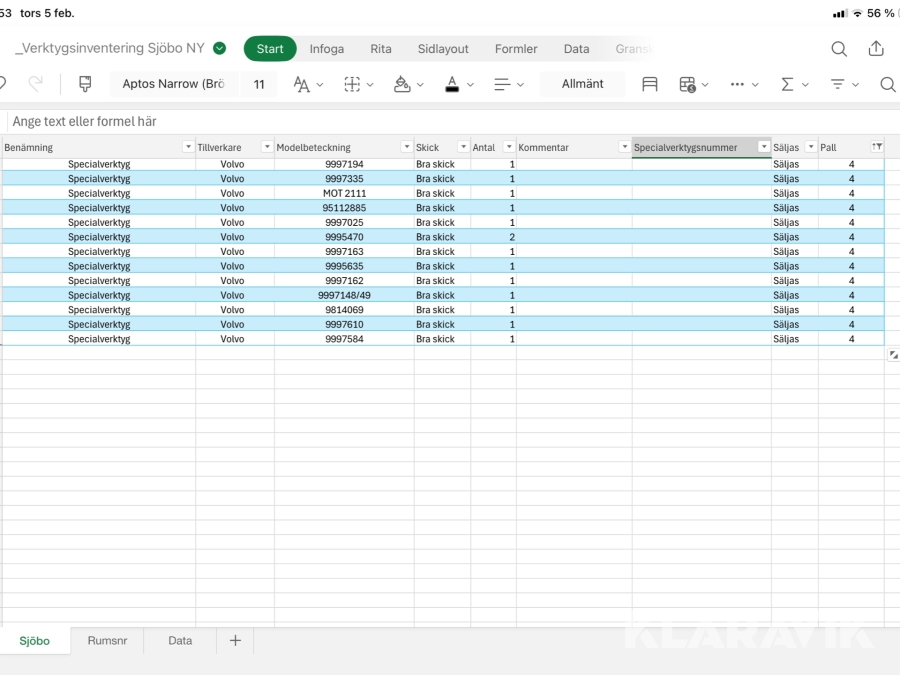Open the Modelbeteckning filter dropdown arrow
900x675 pixels.
pos(406,147)
